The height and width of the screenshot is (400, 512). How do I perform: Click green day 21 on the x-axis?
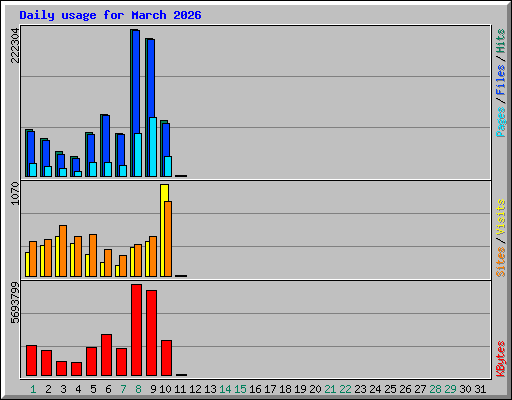(x=330, y=389)
